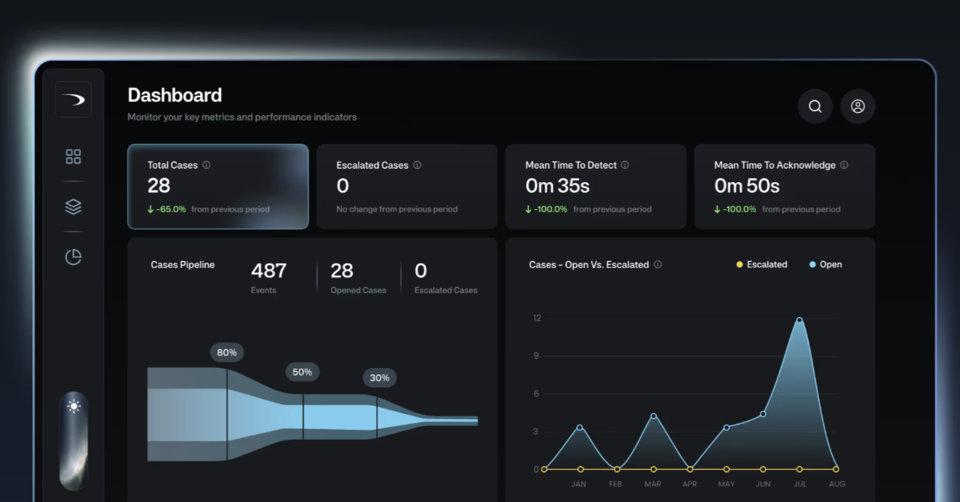Image resolution: width=960 pixels, height=502 pixels.
Task: Open the pie chart analytics icon
Action: coord(73,257)
